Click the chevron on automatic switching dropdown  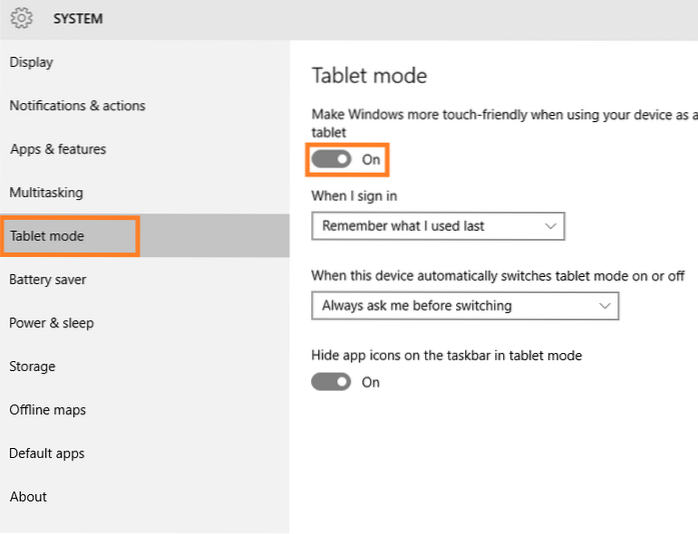pyautogui.click(x=604, y=305)
